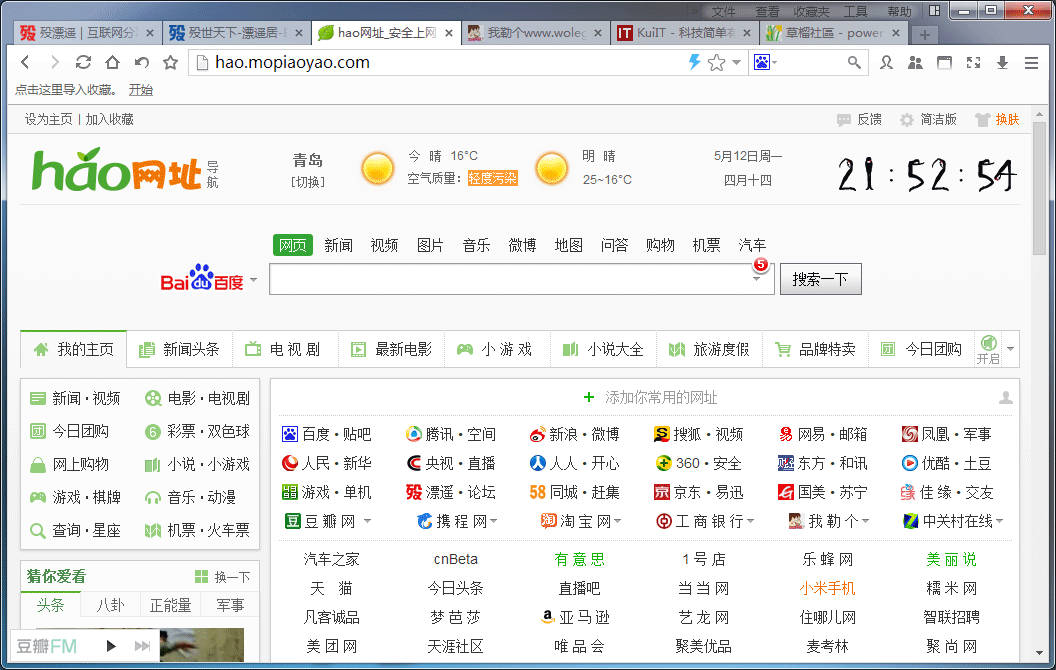Choose the 视频 search category
Screen dimensions: 1056x670
(x=384, y=245)
